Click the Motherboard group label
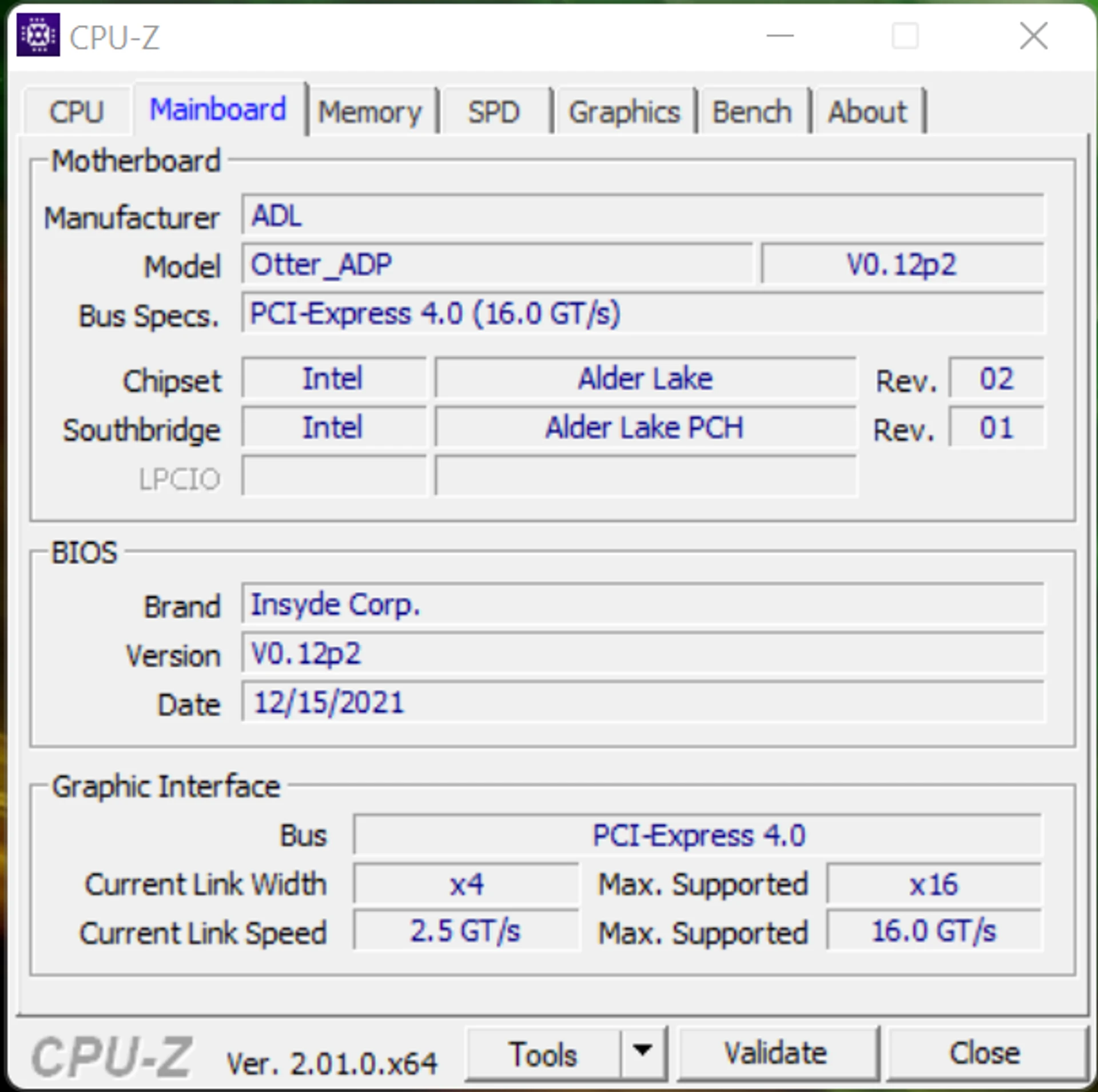Viewport: 1098px width, 1092px height. point(136,161)
